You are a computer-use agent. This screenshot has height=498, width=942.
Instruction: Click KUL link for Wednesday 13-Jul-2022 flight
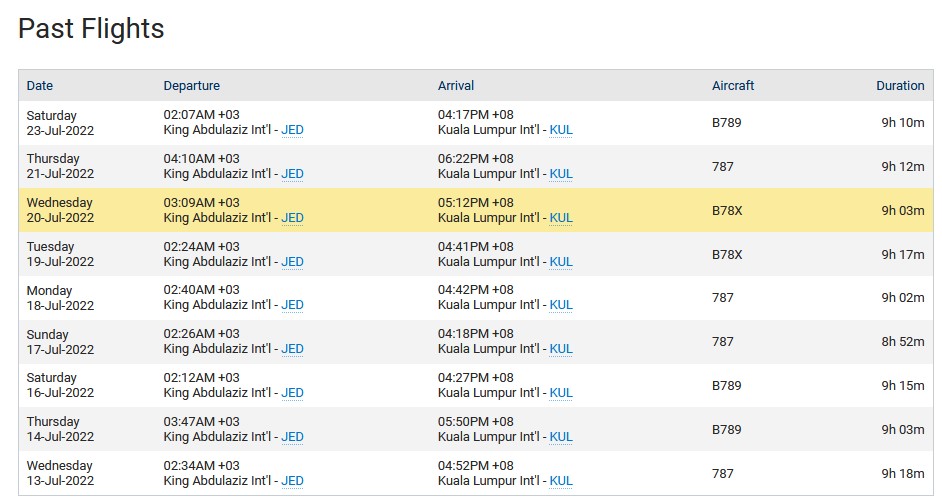coord(561,481)
